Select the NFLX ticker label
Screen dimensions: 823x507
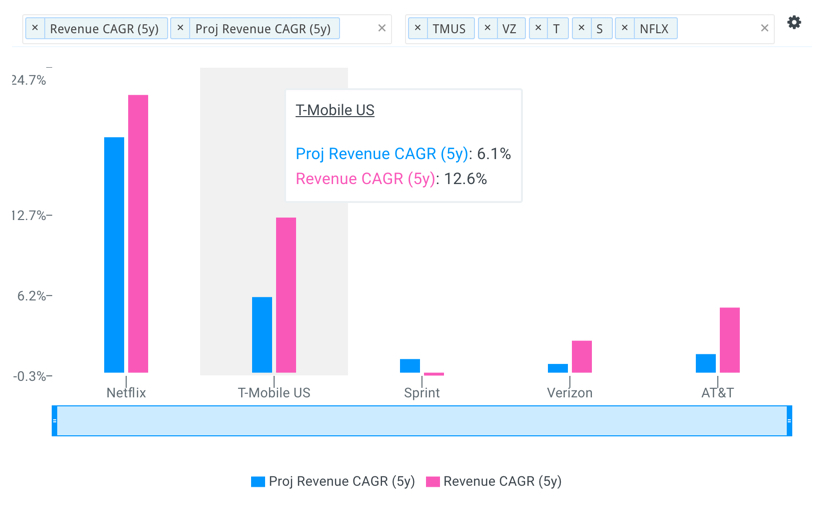654,29
